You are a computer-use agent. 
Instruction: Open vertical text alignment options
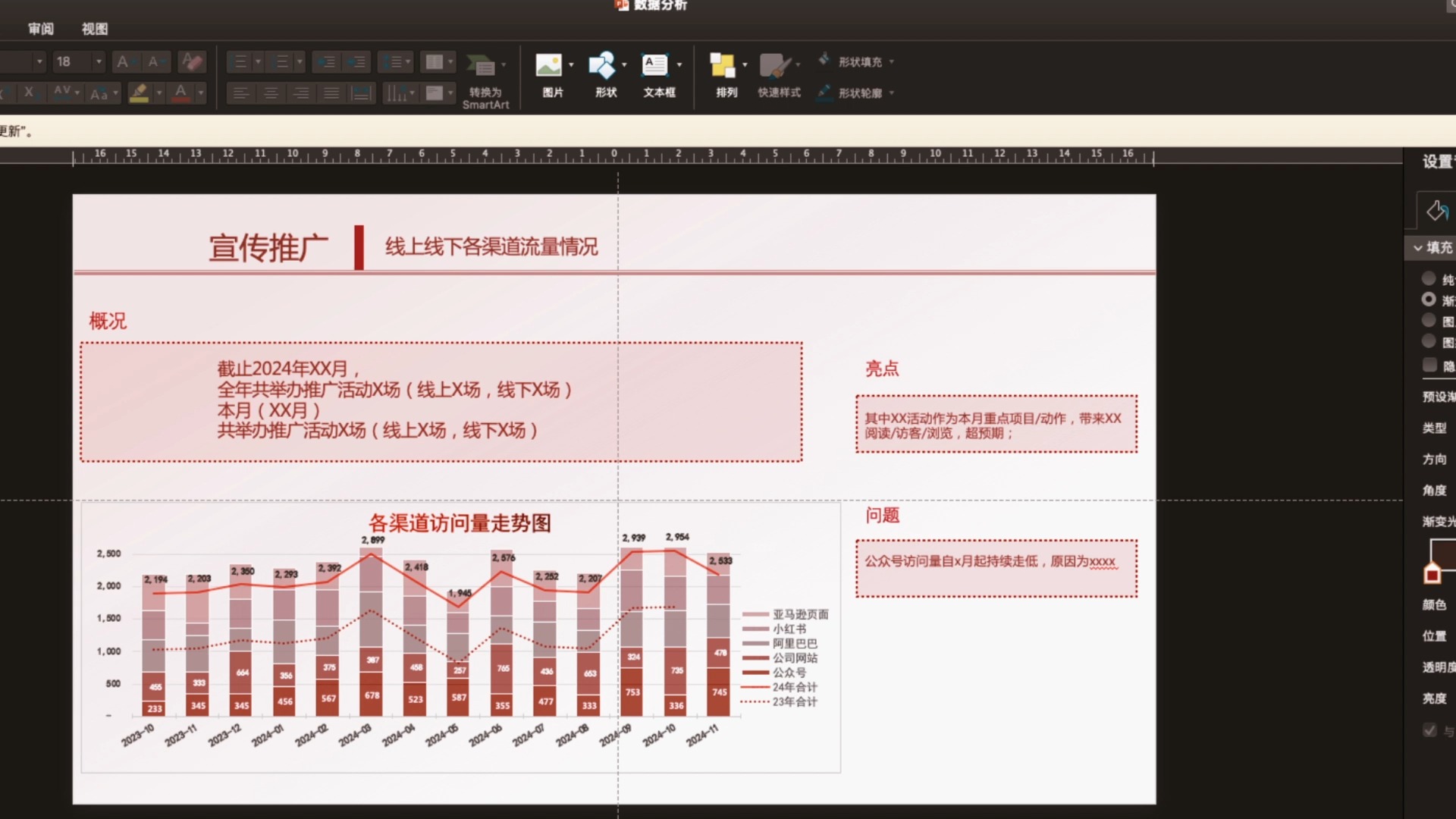click(x=438, y=93)
